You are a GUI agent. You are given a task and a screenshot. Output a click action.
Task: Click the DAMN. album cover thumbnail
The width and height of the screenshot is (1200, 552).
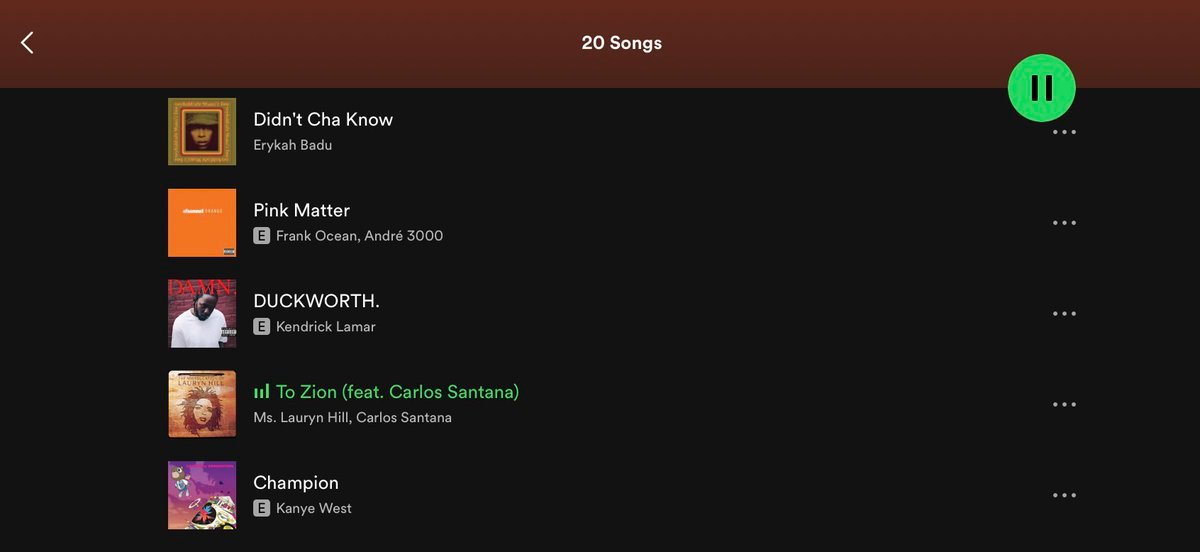pyautogui.click(x=202, y=314)
